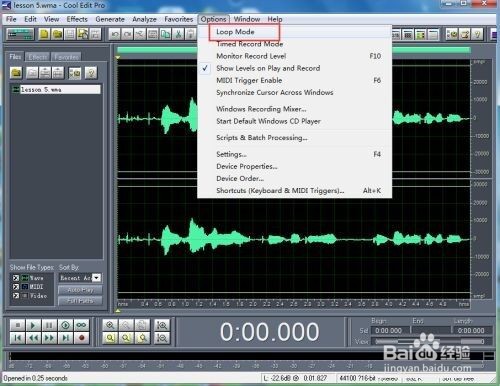The width and height of the screenshot is (500, 386).
Task: Click the open-file folder icon in Files panel
Action: tap(16, 73)
